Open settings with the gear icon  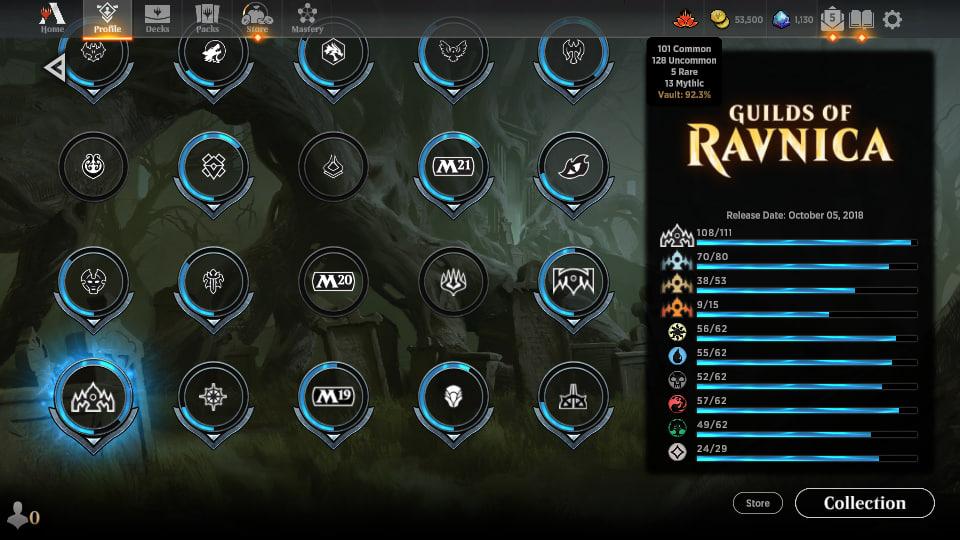[x=892, y=20]
